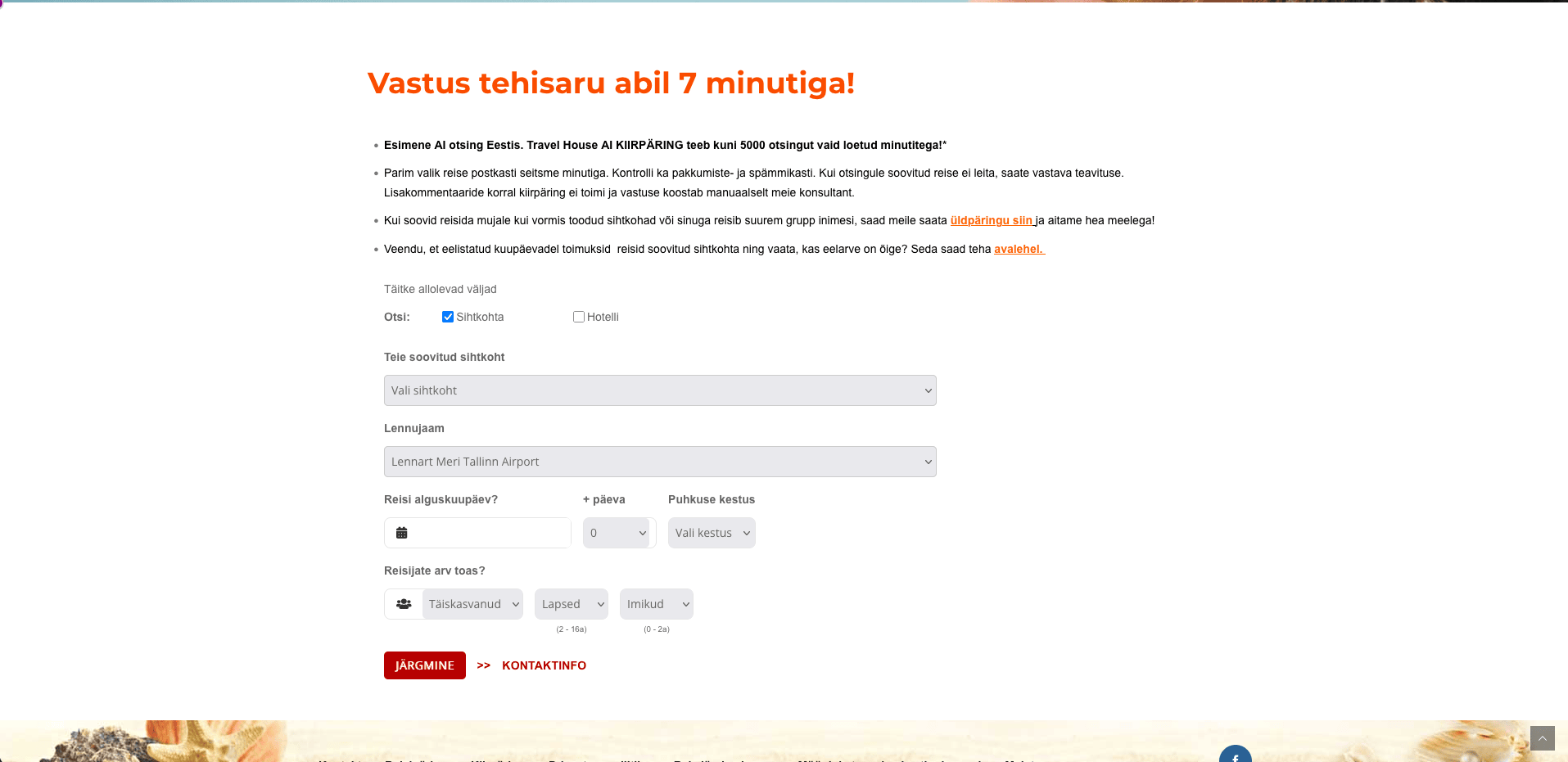Go to the KONTAKTINFO step
The image size is (1568, 762).
pyautogui.click(x=544, y=665)
